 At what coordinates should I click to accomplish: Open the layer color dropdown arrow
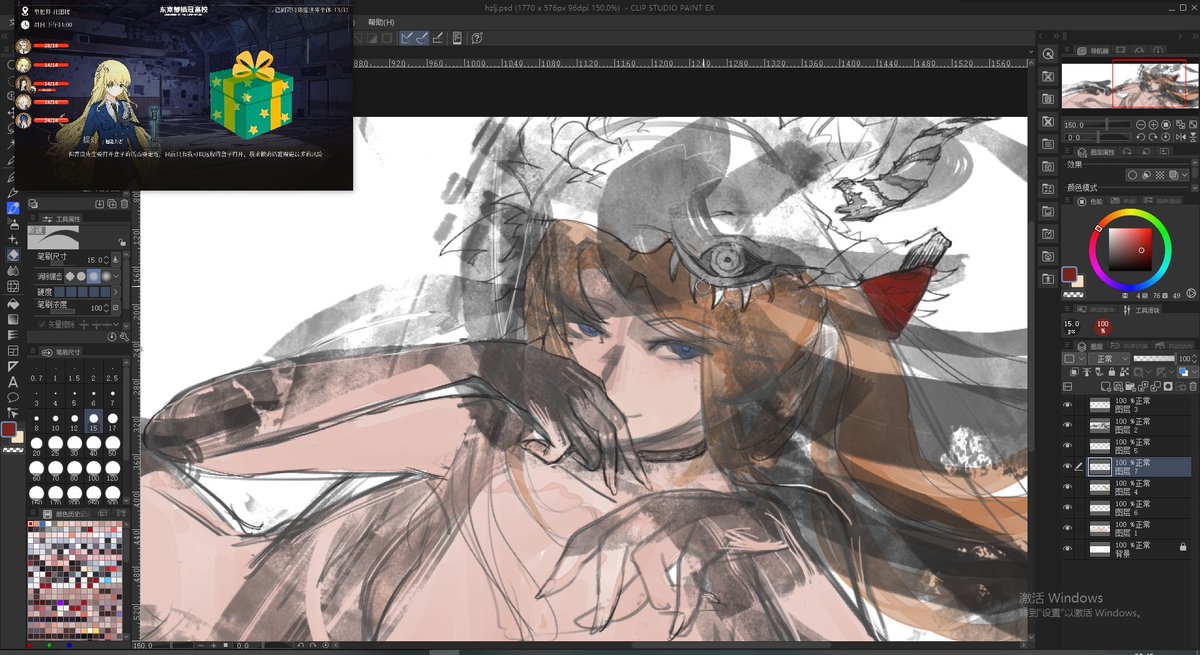pos(1195,372)
